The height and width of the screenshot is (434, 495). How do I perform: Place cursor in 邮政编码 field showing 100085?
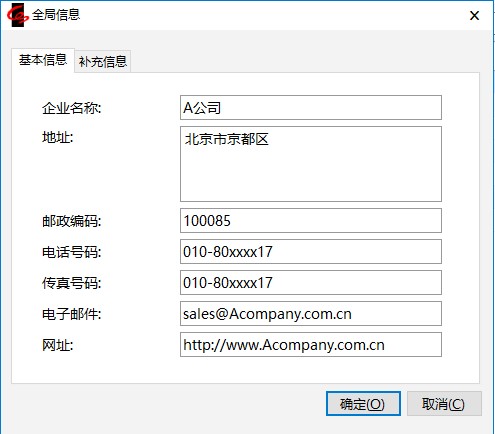click(x=311, y=221)
